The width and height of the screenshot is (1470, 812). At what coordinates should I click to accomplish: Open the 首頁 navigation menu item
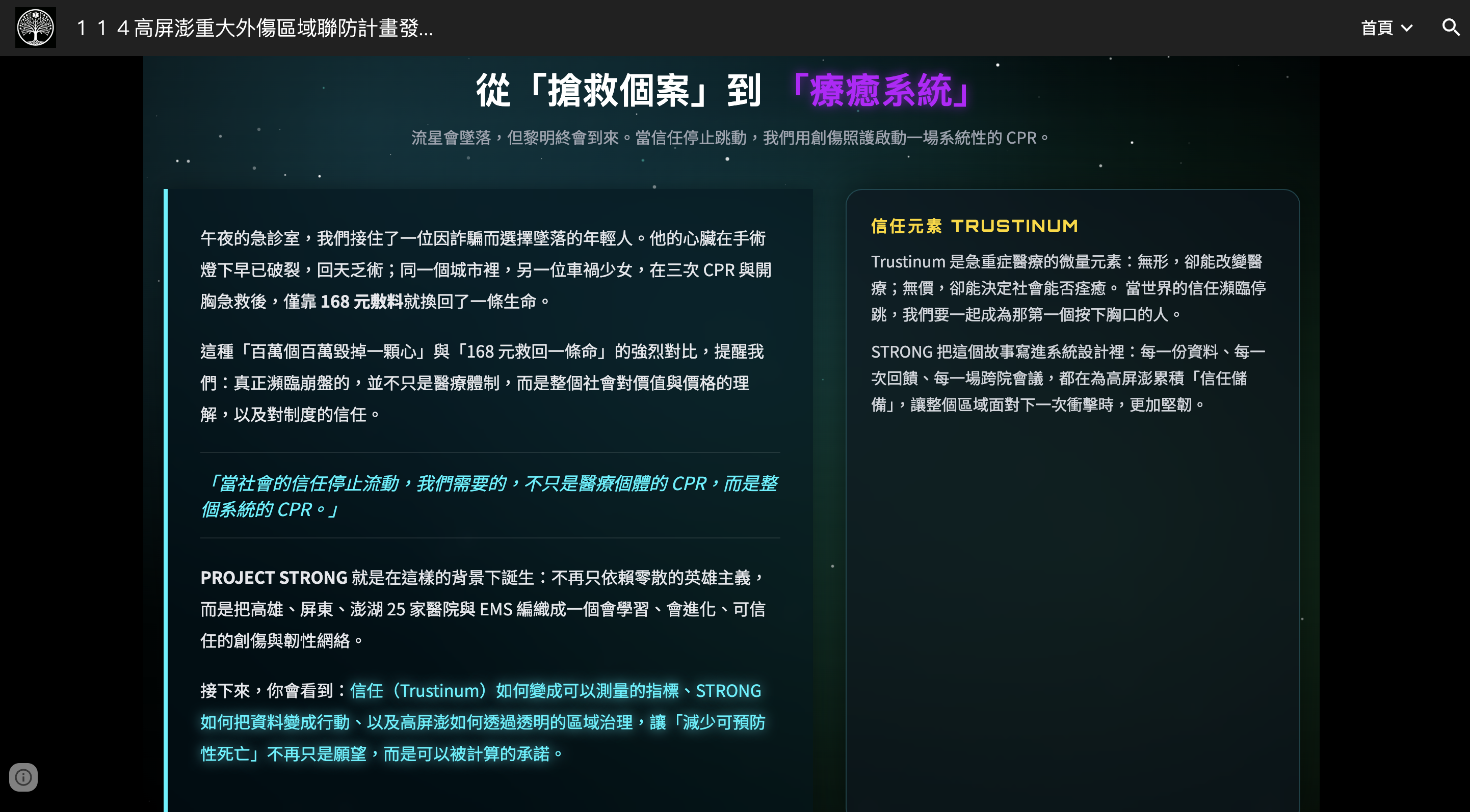[1376, 28]
